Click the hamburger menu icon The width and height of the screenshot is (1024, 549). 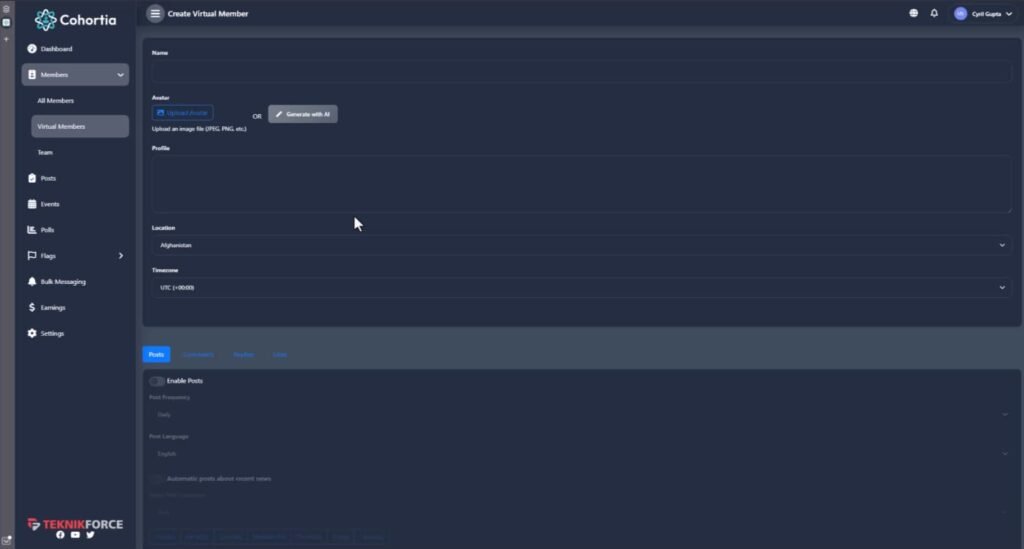[x=155, y=14]
